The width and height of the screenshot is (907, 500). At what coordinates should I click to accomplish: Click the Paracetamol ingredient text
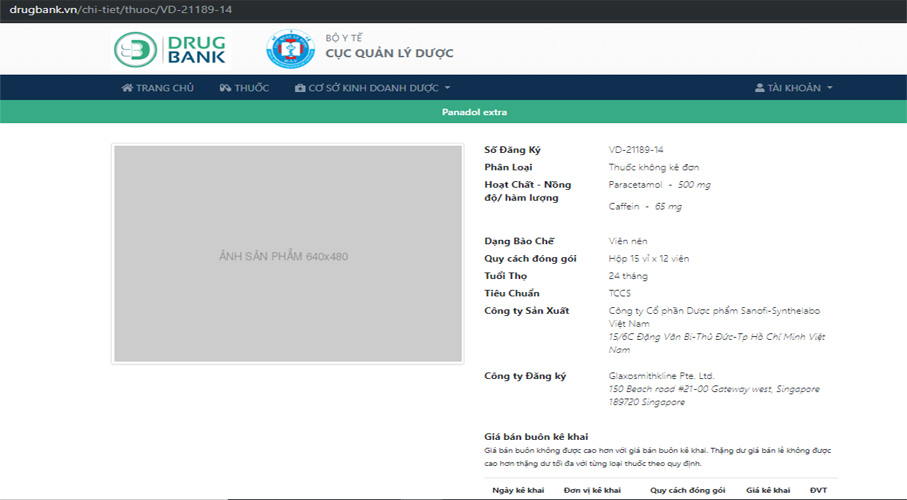point(635,185)
